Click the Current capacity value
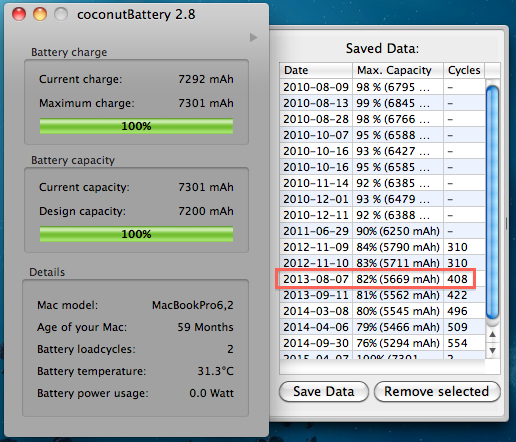This screenshot has width=516, height=442. pos(206,187)
